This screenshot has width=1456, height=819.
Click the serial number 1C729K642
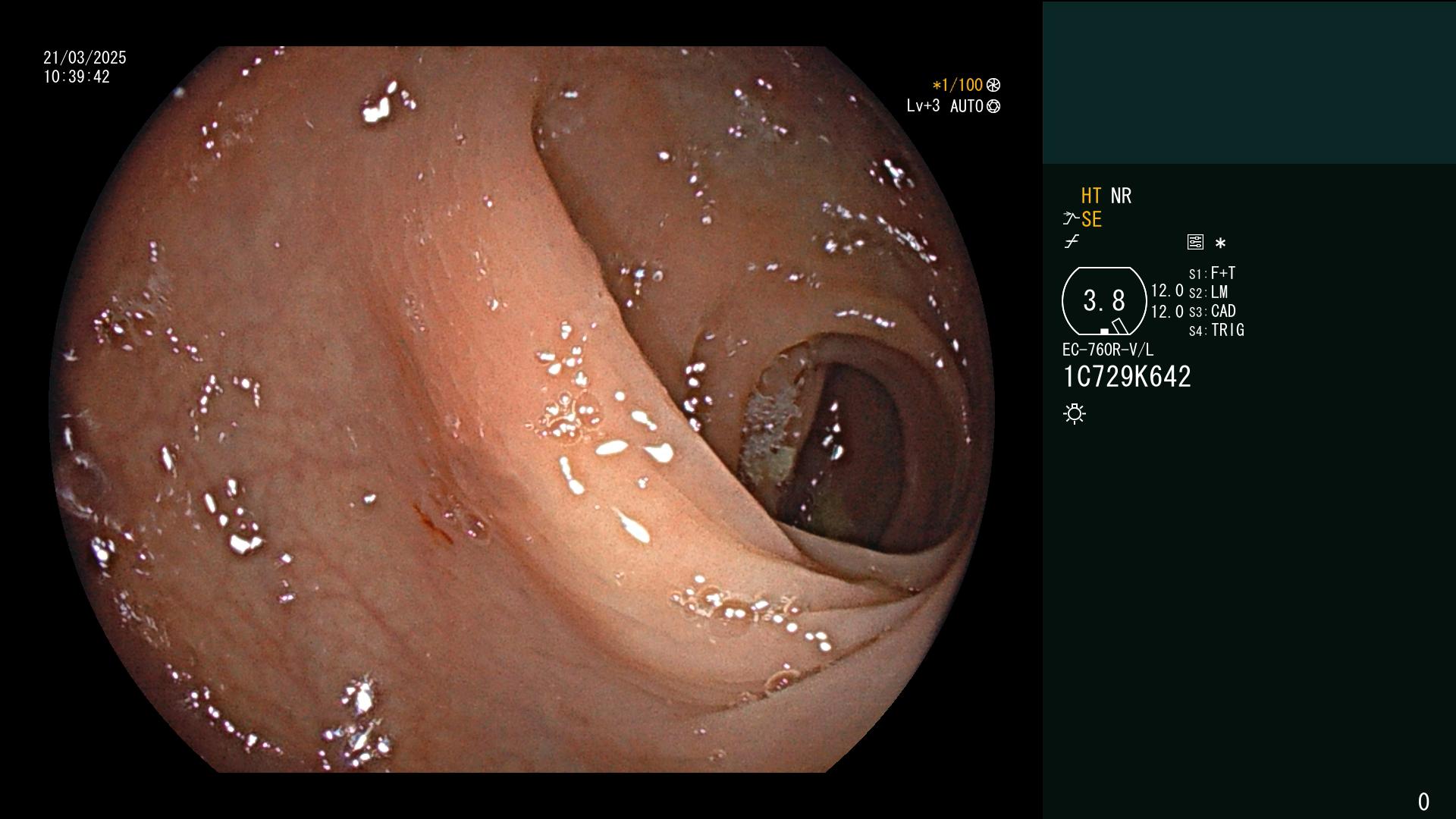(1127, 377)
